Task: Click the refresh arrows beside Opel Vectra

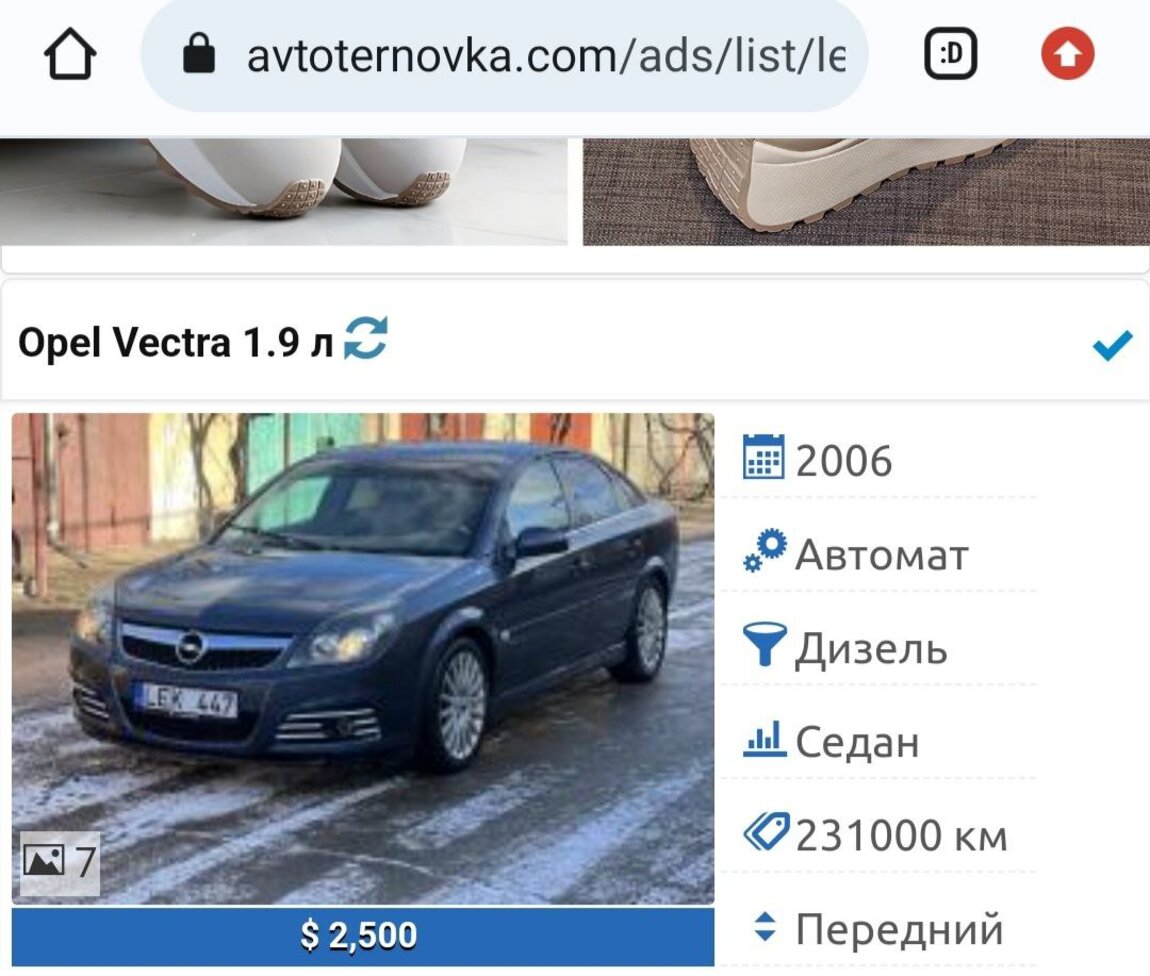Action: [365, 338]
